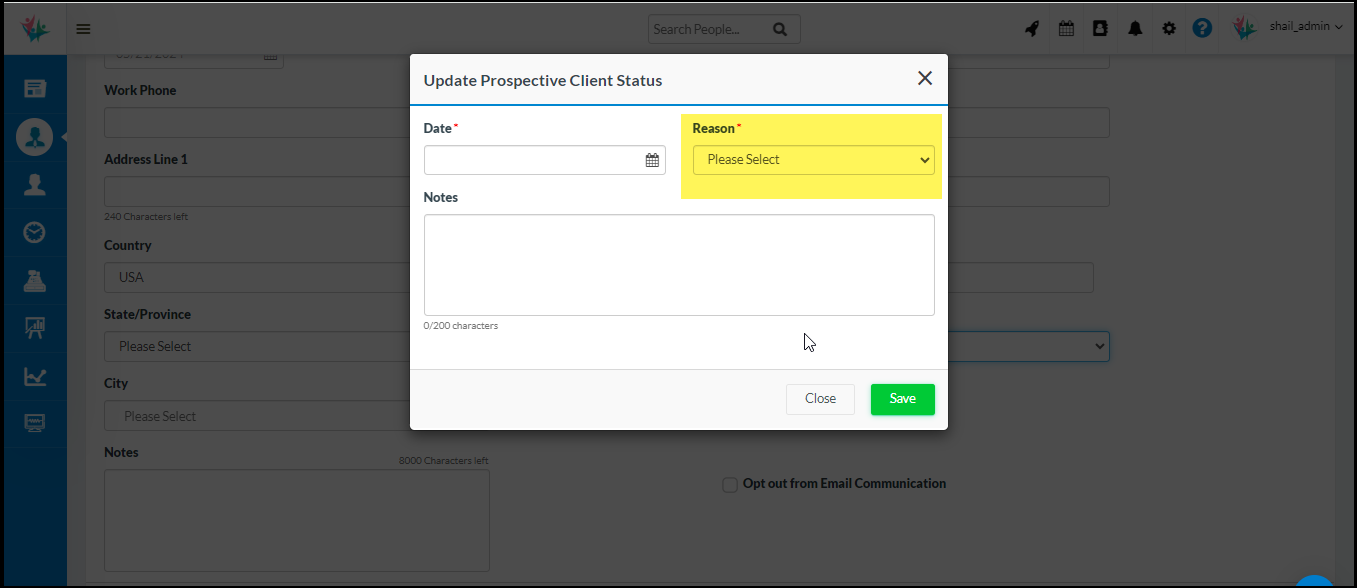1357x588 pixels.
Task: Click the clock icon in left sidebar
Action: pos(35,232)
